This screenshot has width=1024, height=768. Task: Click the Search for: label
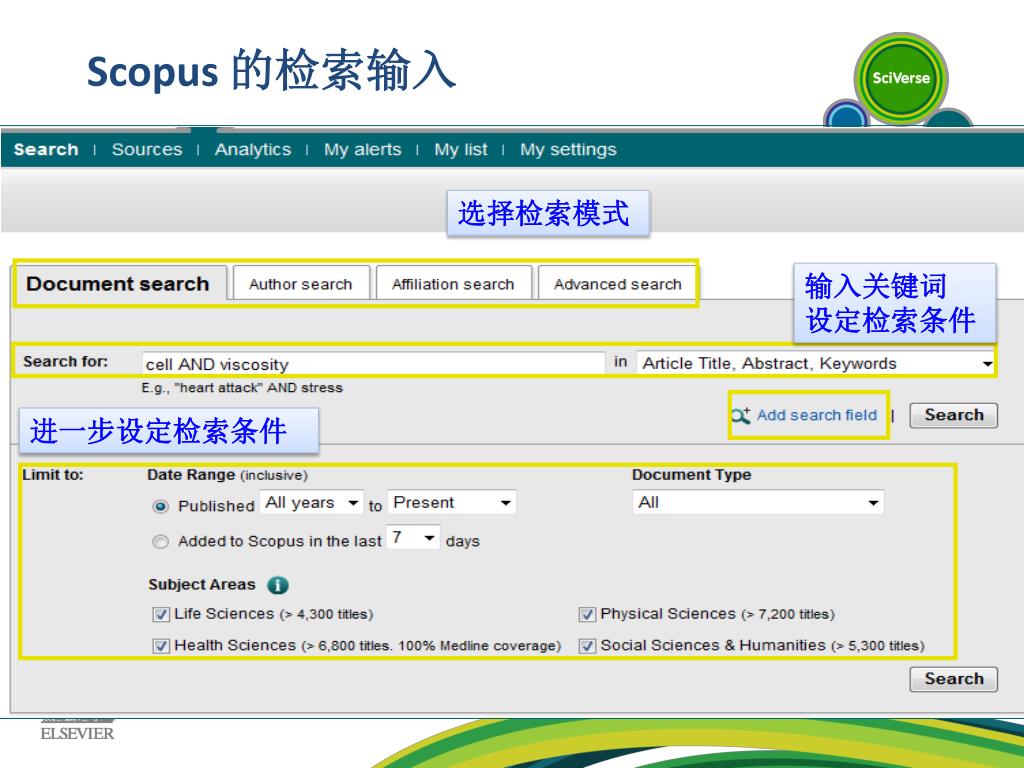point(65,362)
